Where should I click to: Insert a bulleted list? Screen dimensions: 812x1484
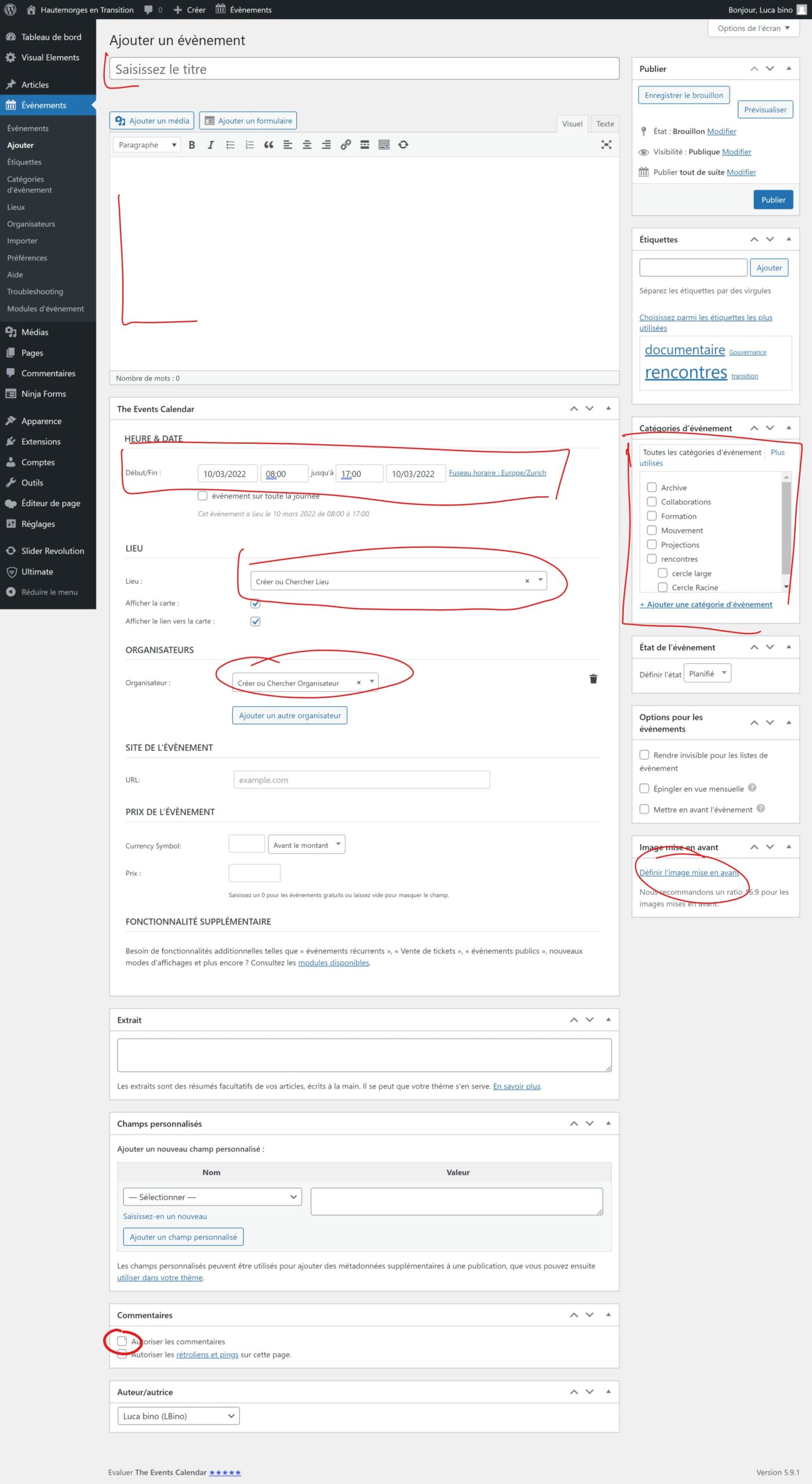[230, 145]
